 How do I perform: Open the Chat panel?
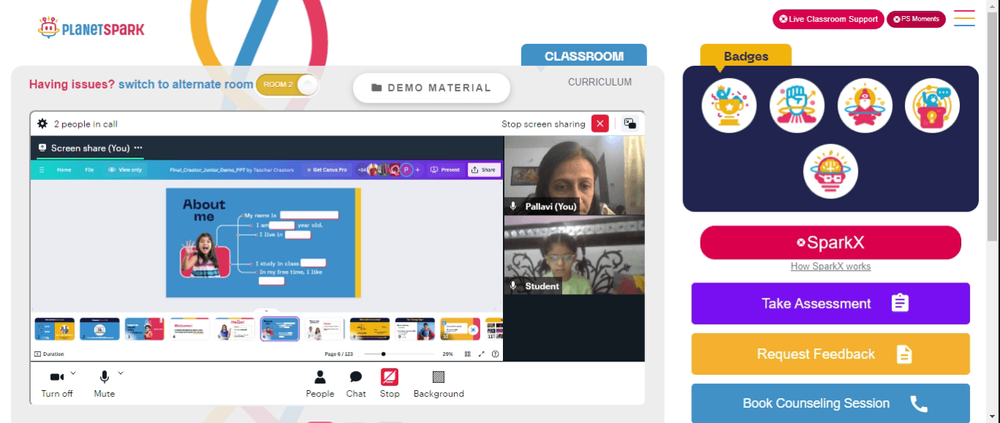pyautogui.click(x=356, y=384)
